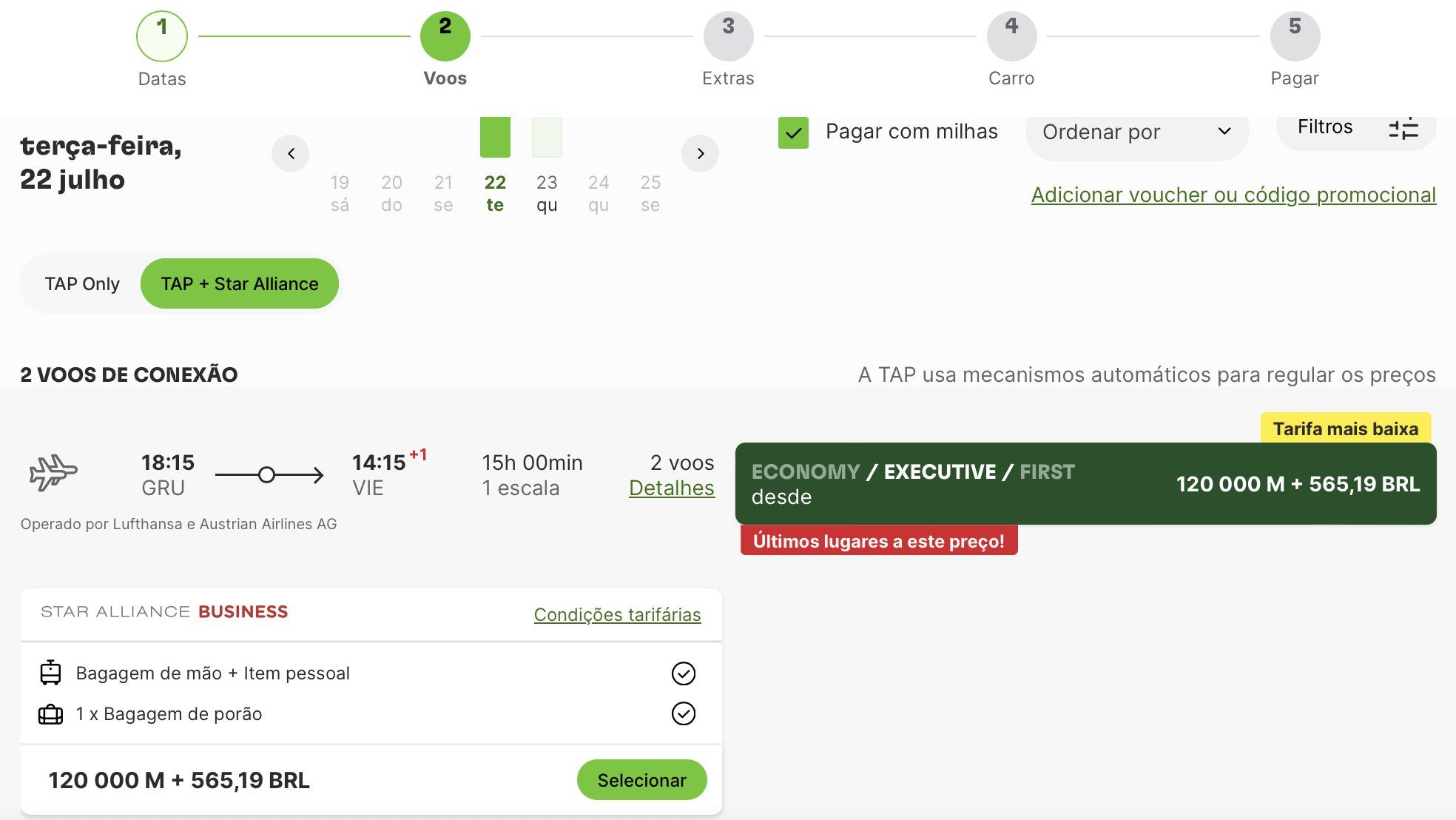Select step 5 Pagar circle

(x=1295, y=36)
